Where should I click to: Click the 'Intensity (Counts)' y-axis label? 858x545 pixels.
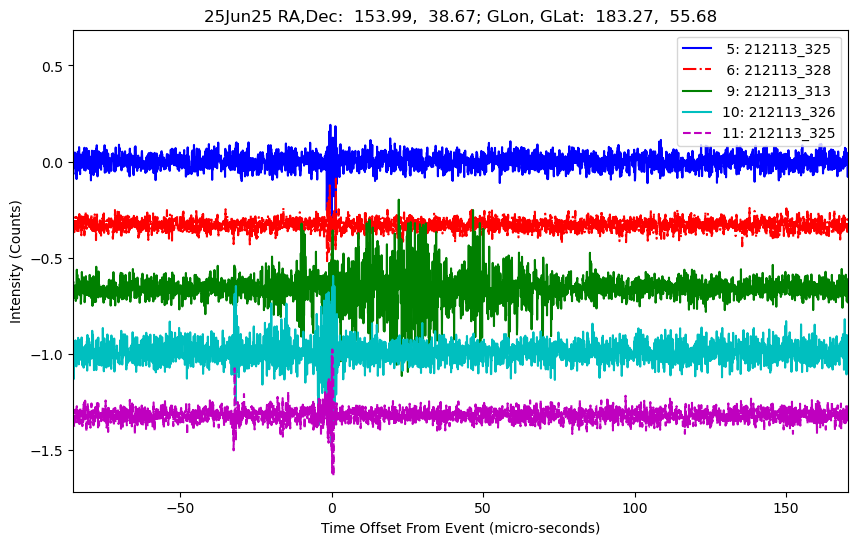click(16, 260)
